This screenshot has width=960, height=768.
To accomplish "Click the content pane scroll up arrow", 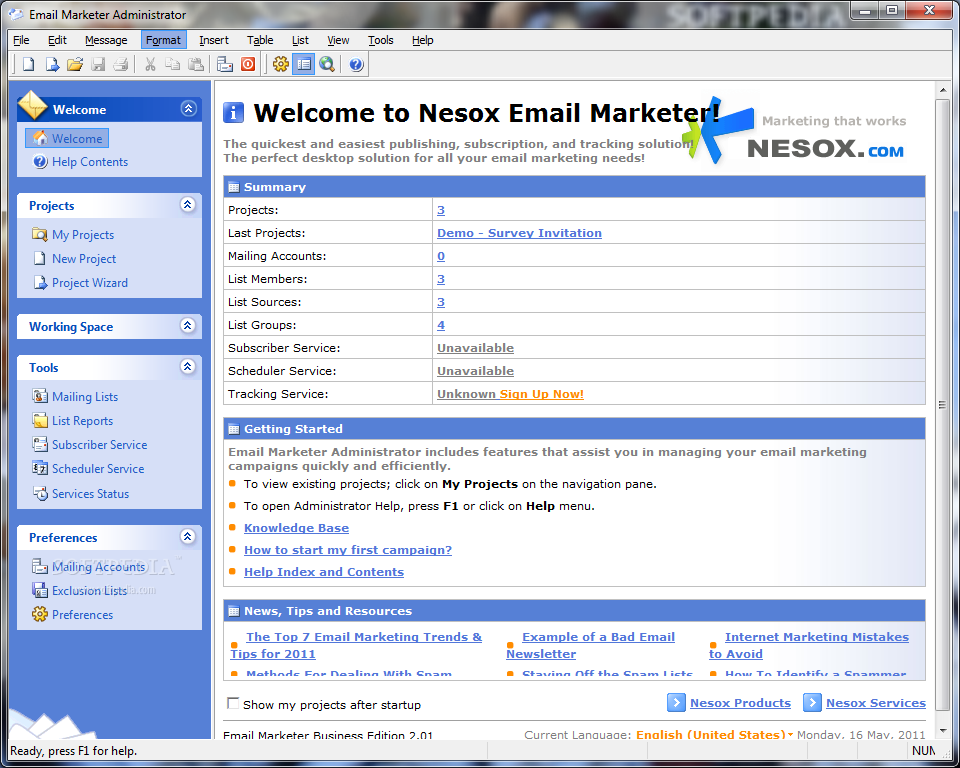I will point(942,90).
